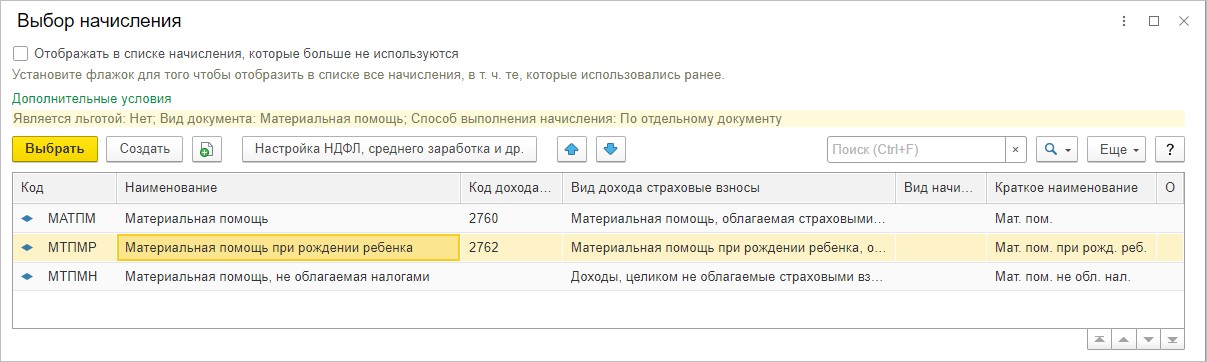The height and width of the screenshot is (362, 1207).
Task: Move selected item down with blue arrow
Action: [611, 149]
